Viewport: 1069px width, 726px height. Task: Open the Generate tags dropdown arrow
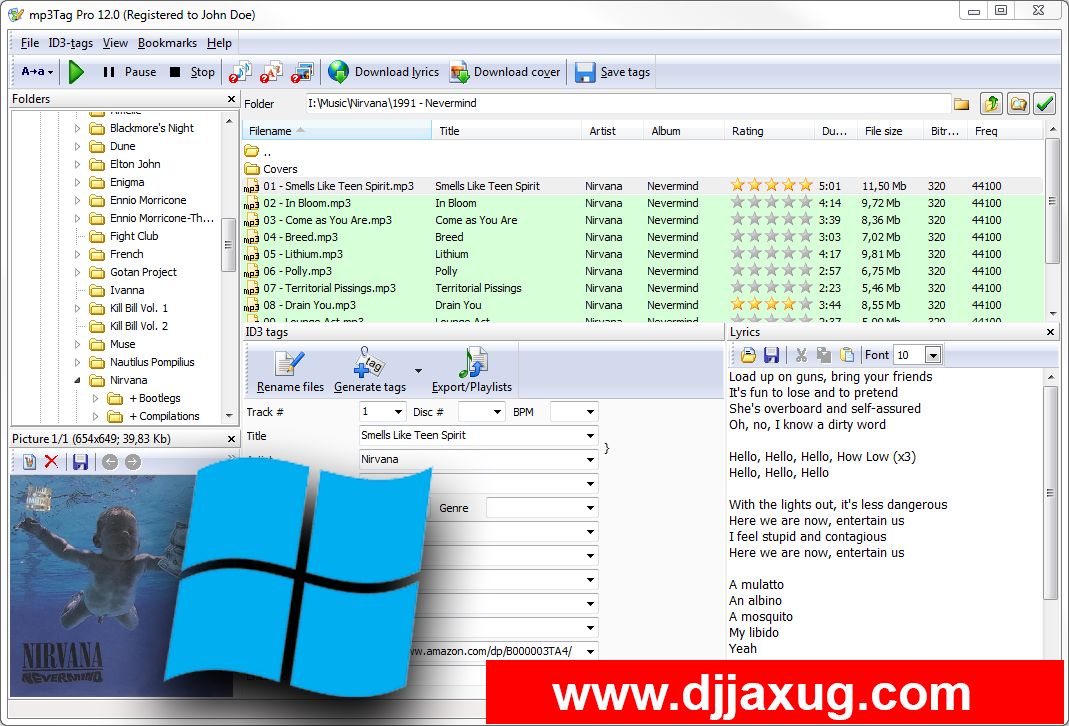coord(418,370)
